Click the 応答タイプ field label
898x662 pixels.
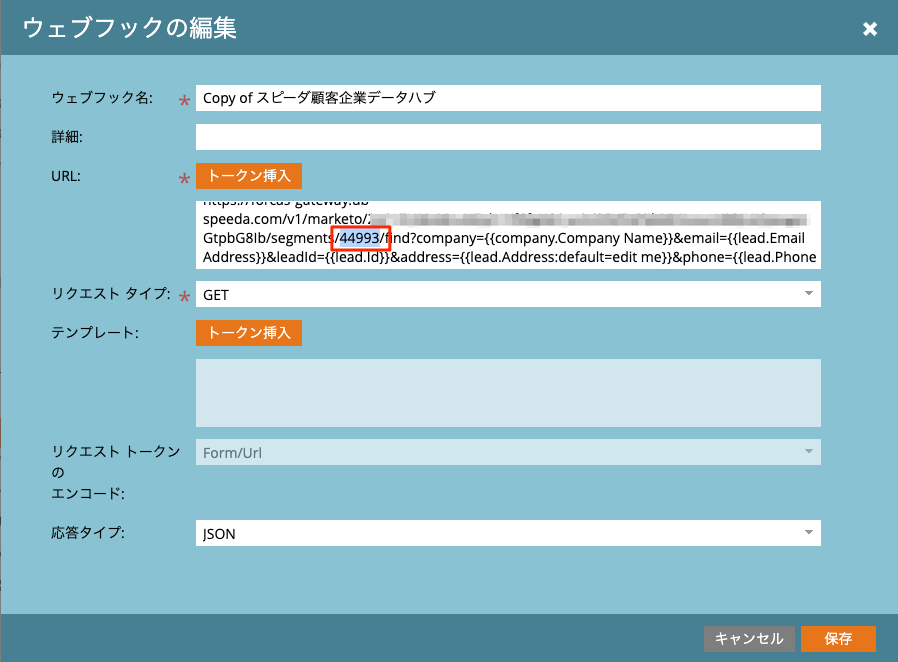coord(88,533)
